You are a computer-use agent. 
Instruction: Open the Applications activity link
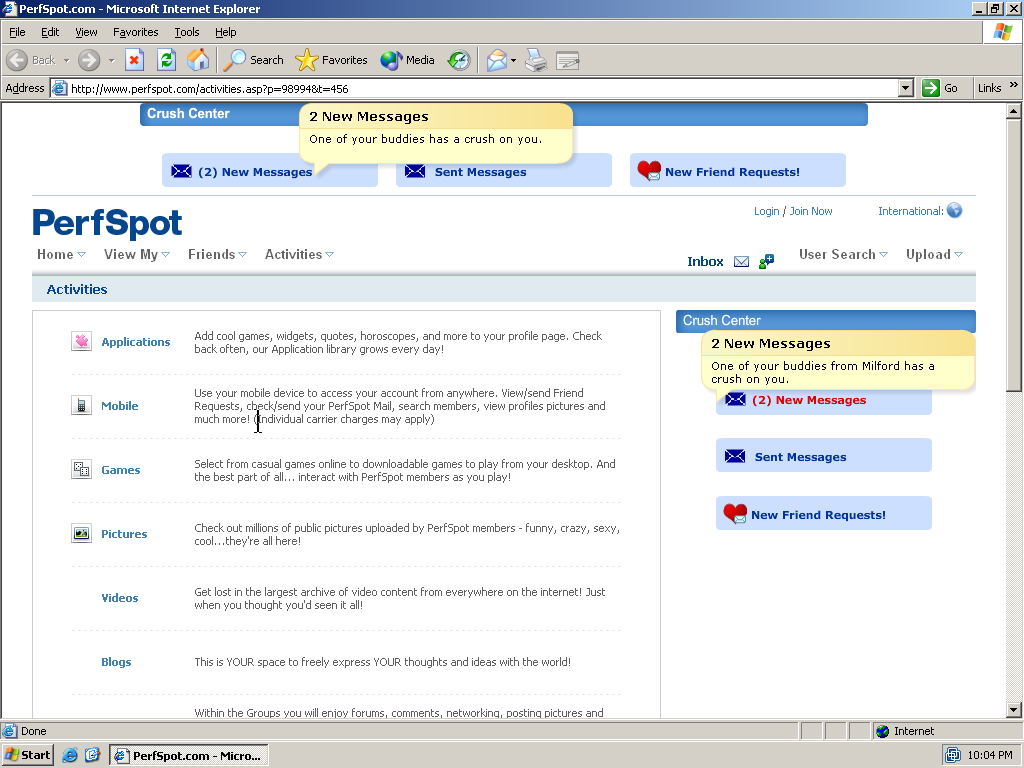(x=135, y=342)
